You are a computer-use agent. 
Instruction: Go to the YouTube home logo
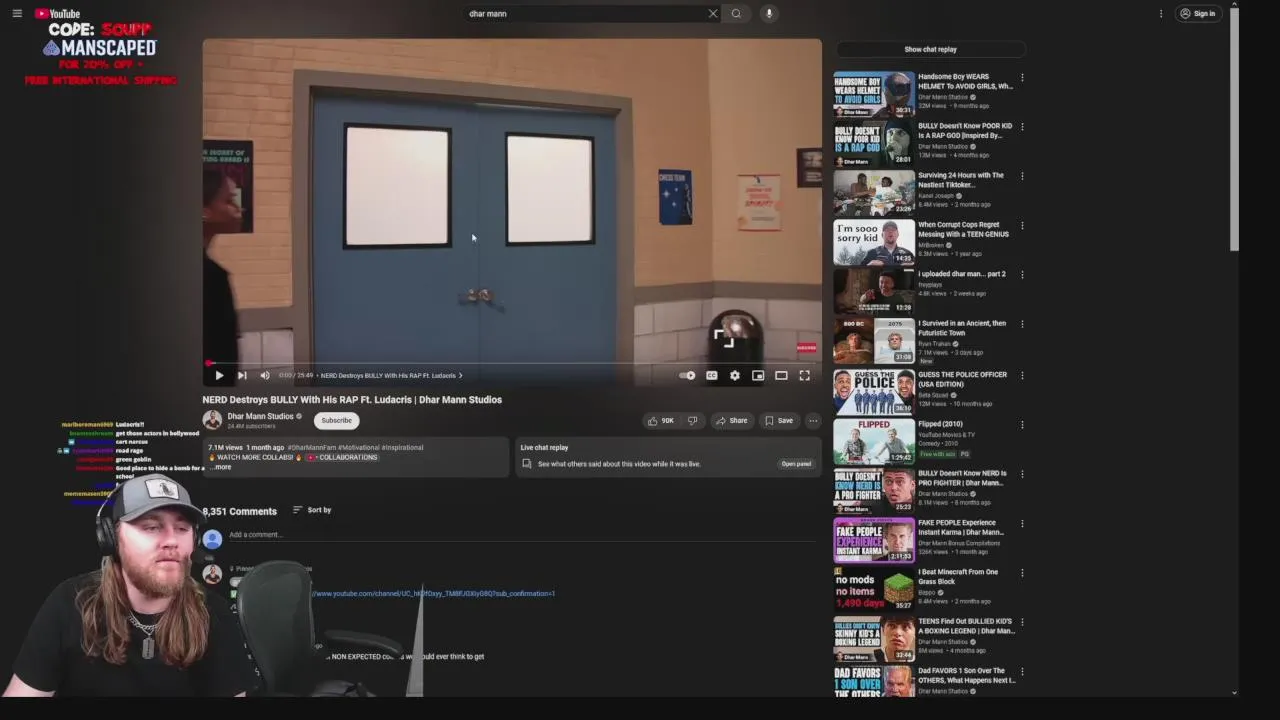58,13
